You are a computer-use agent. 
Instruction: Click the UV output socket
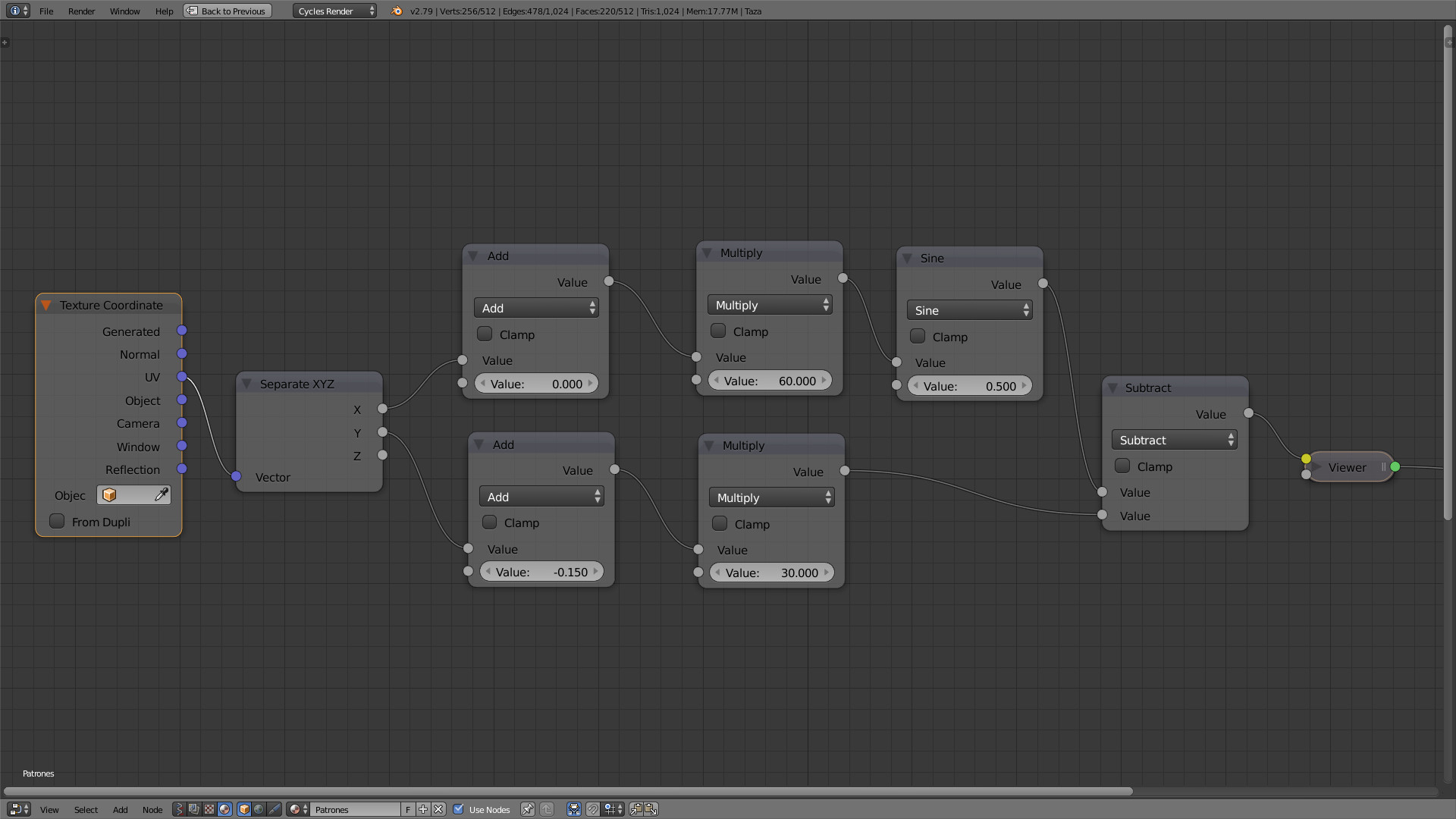click(182, 376)
